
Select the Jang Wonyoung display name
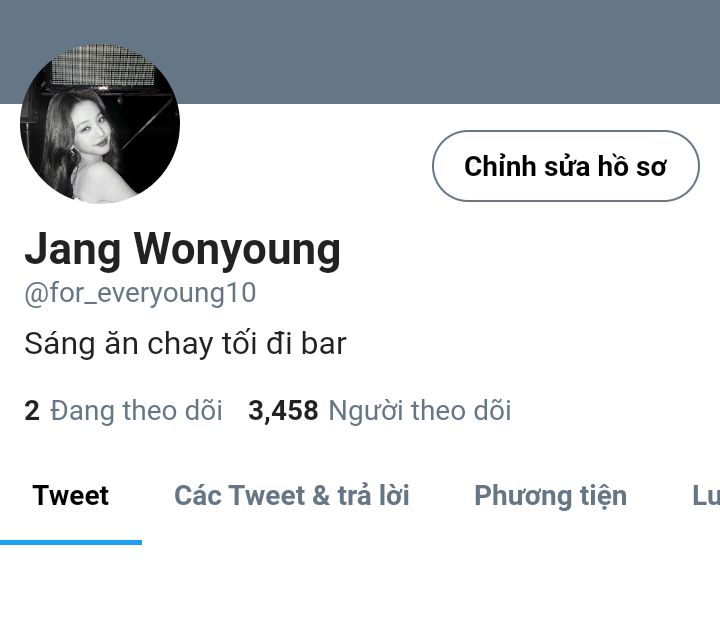point(183,250)
